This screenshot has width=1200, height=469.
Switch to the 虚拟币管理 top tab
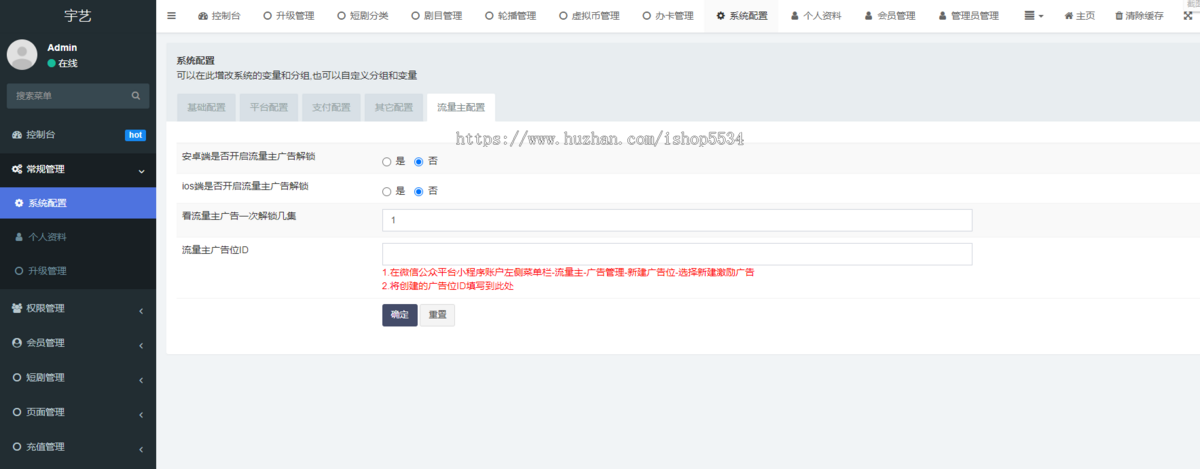(x=588, y=16)
